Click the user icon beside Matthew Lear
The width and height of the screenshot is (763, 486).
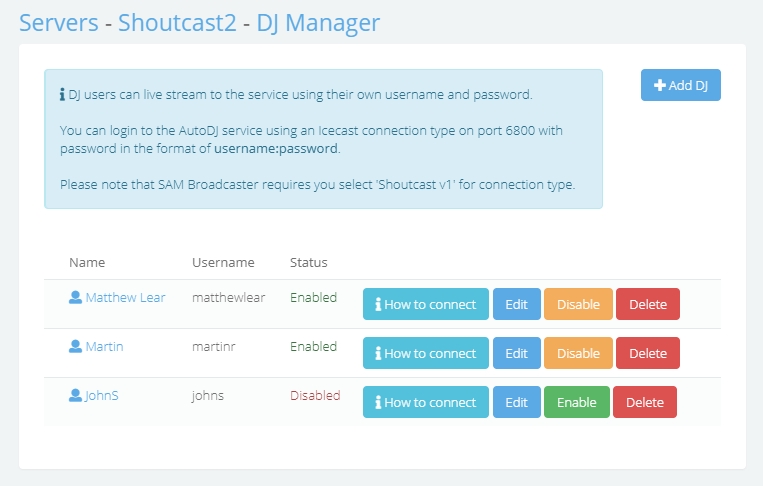[x=75, y=297]
